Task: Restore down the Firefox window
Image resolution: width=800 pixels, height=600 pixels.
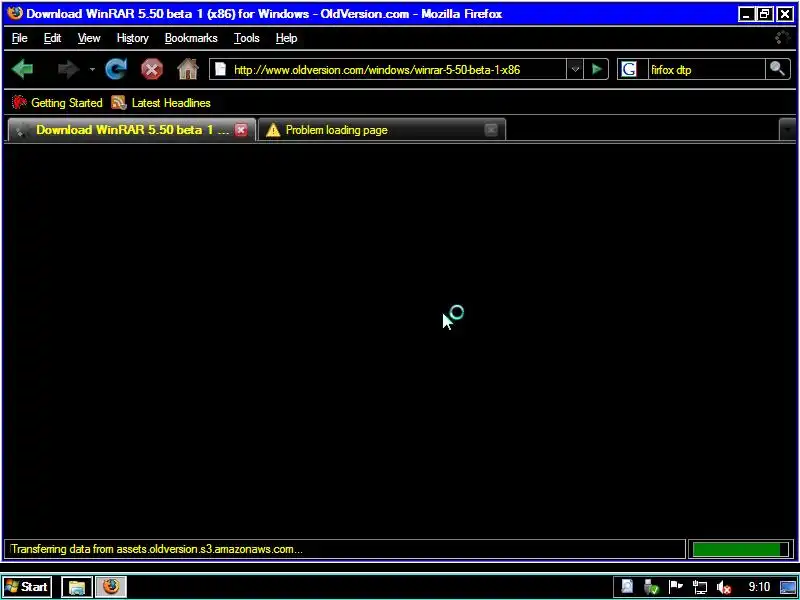Action: pyautogui.click(x=765, y=14)
